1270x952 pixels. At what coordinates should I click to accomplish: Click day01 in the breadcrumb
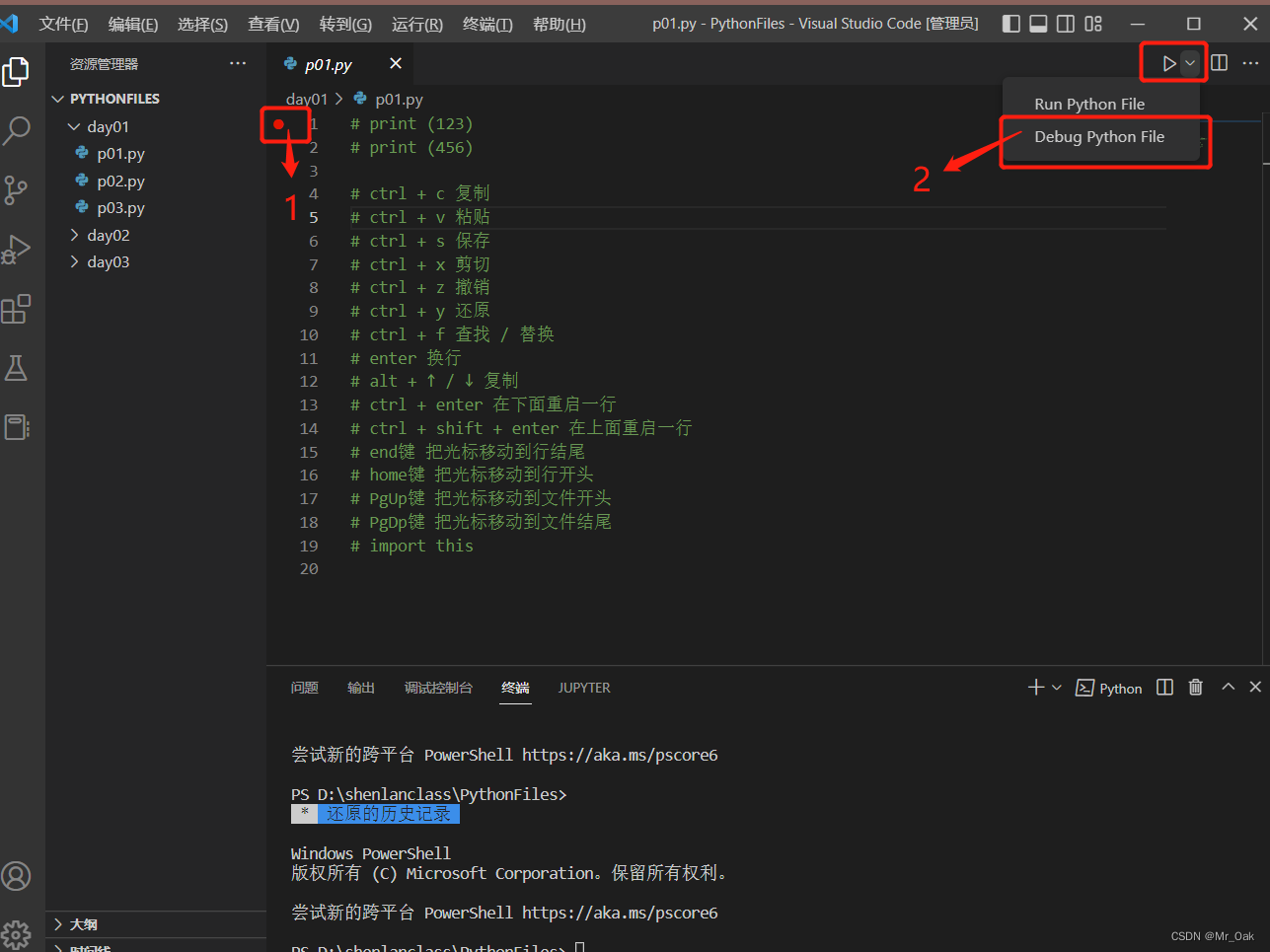[x=306, y=100]
